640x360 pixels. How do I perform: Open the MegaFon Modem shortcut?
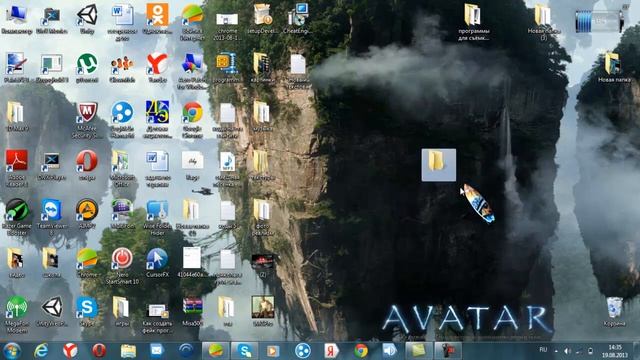click(17, 315)
